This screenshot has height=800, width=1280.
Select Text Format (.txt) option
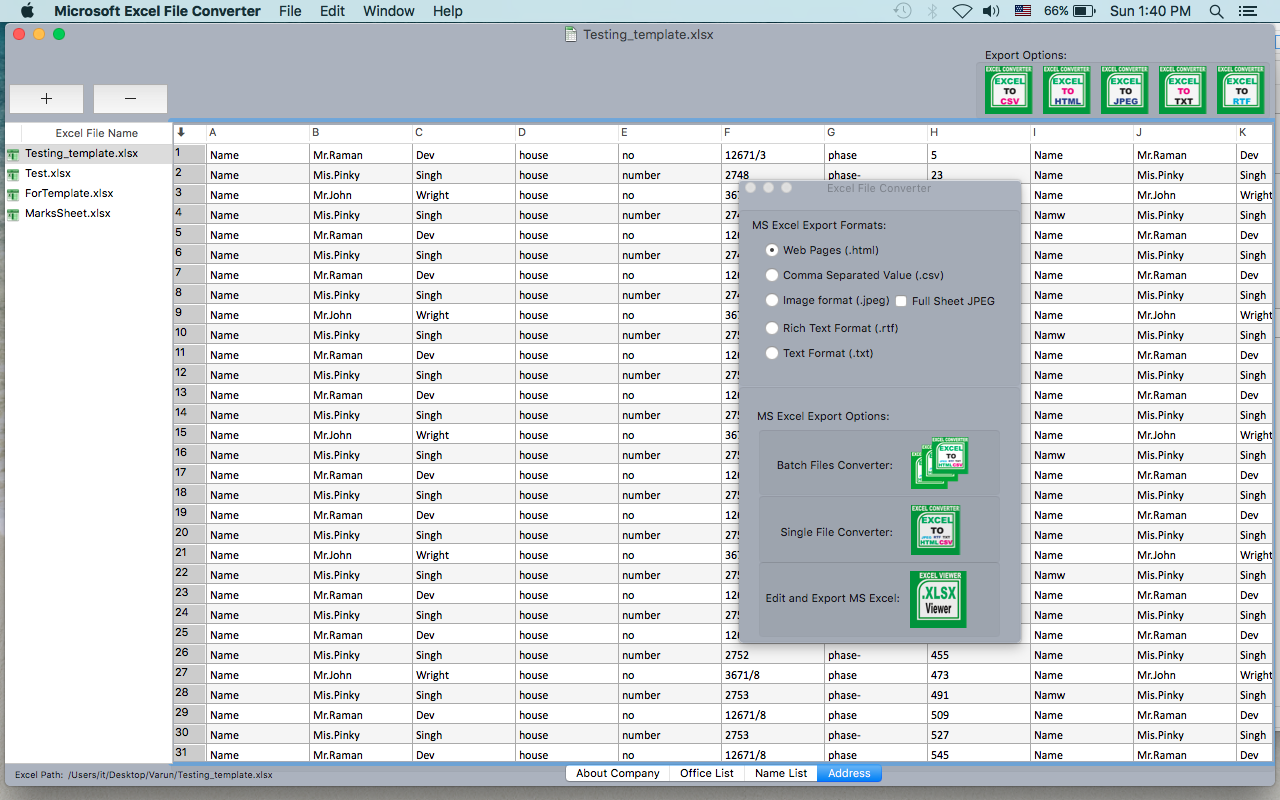[x=772, y=353]
